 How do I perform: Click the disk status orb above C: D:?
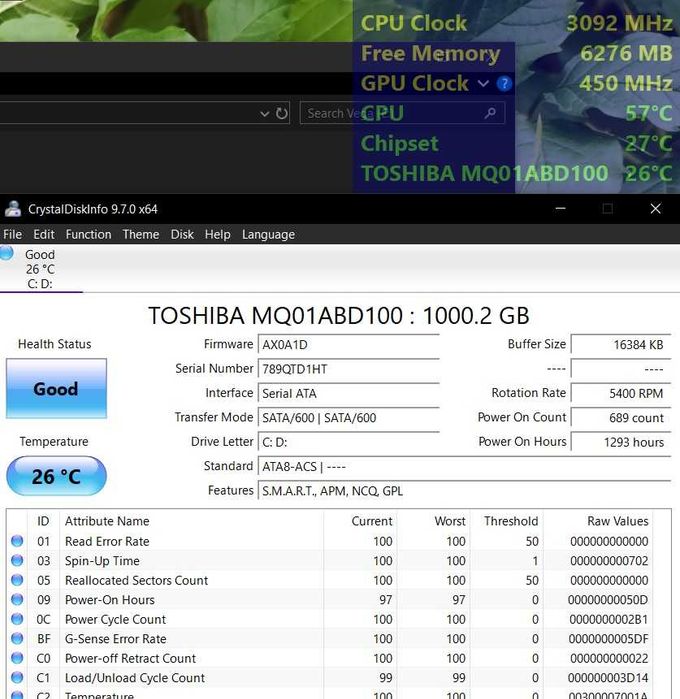[x=8, y=254]
